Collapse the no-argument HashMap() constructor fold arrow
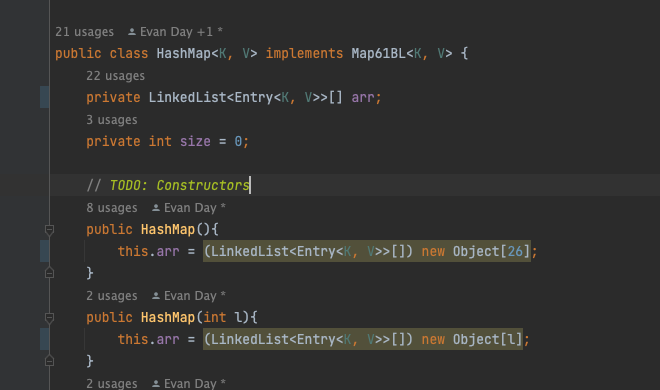660x390 pixels. [x=49, y=230]
